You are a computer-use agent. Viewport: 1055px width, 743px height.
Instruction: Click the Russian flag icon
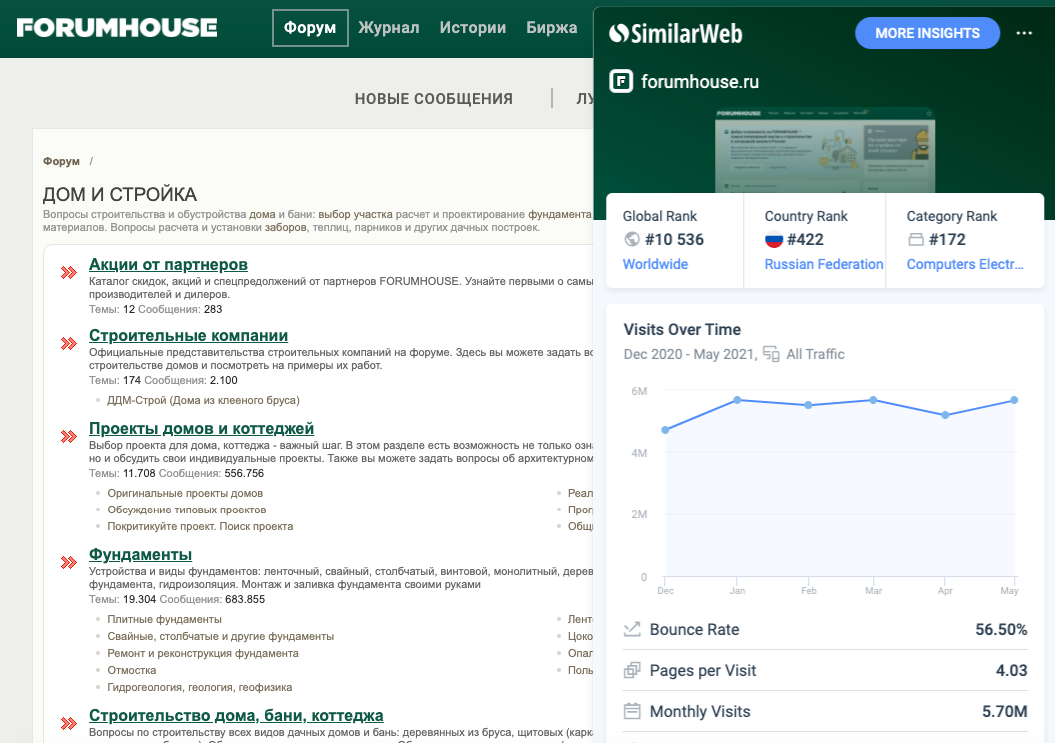(773, 240)
